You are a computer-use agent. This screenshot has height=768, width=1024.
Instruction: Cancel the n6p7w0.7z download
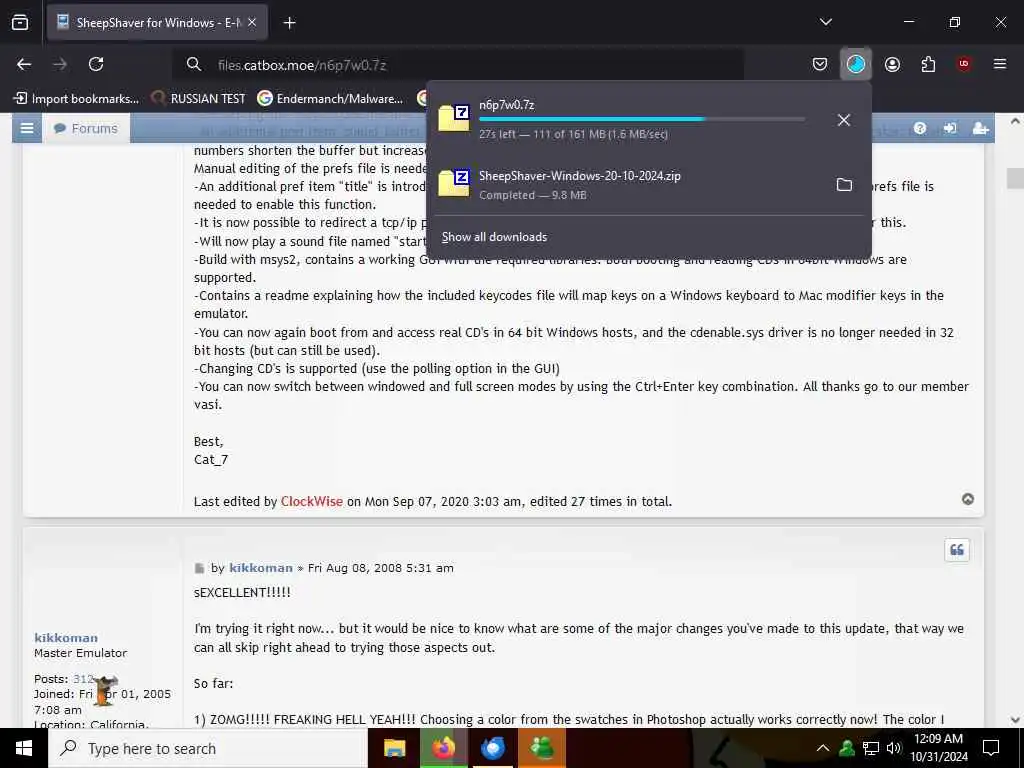[844, 120]
